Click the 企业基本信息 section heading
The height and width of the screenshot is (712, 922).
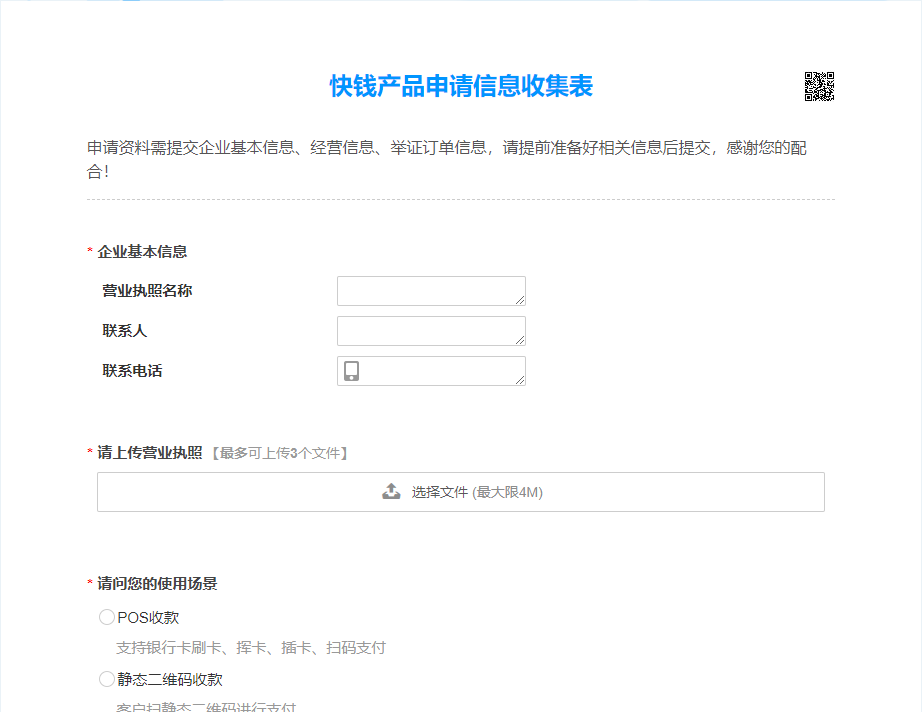tap(142, 252)
